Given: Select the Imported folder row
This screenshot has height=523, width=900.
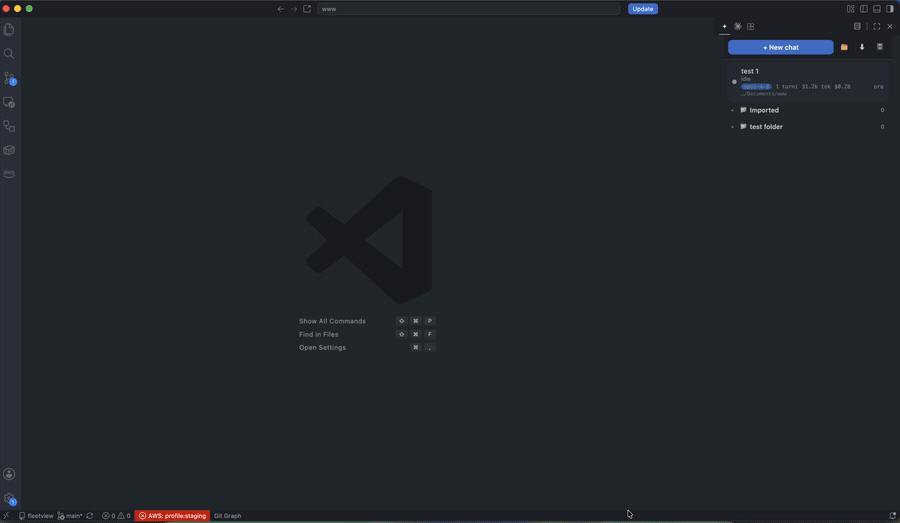Looking at the screenshot, I should [808, 110].
